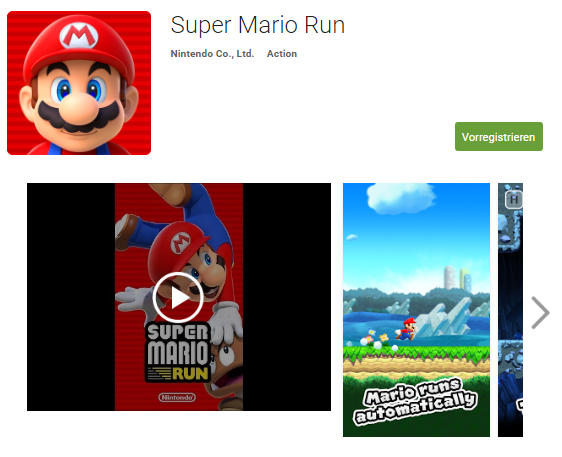Click the right black bar of the trailer

coord(287,297)
